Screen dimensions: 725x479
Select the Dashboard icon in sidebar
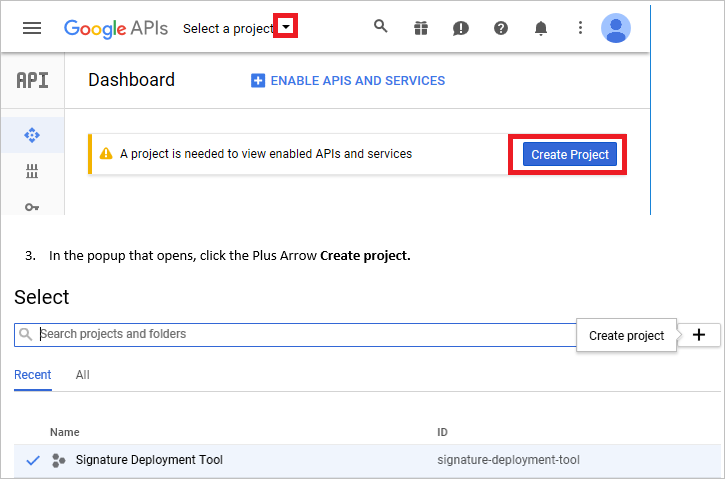[32, 135]
